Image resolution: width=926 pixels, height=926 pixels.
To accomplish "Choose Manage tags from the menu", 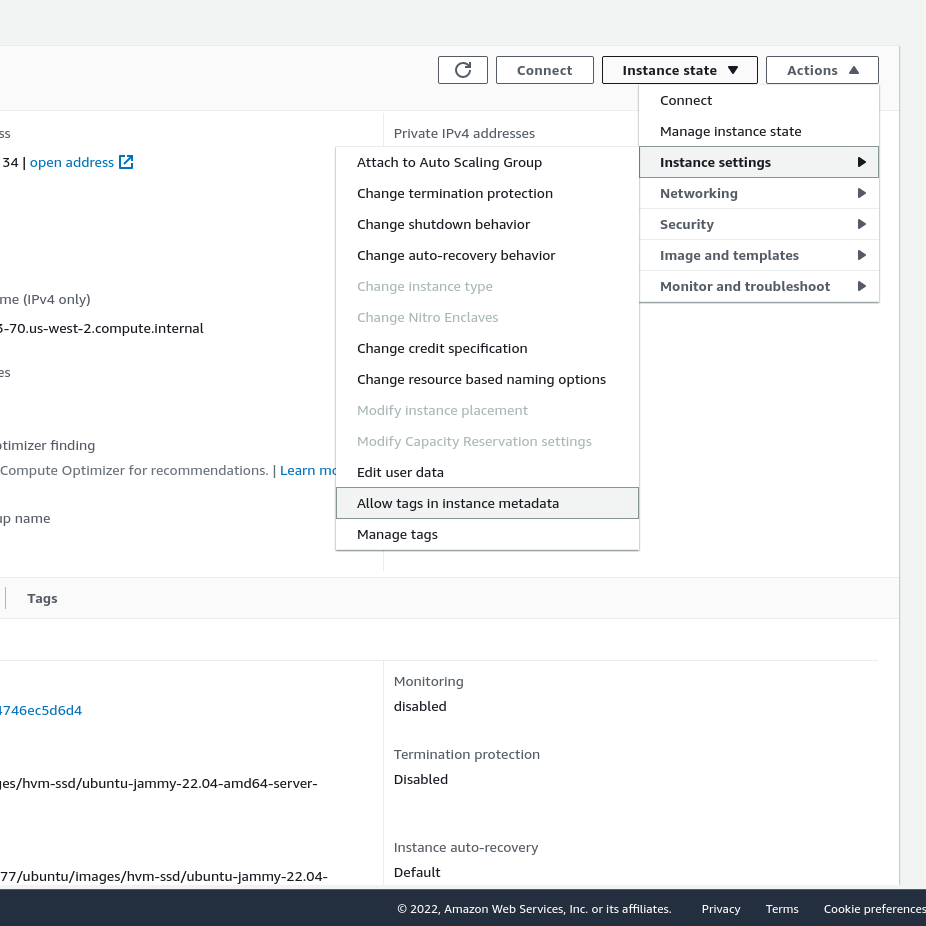I will point(397,534).
